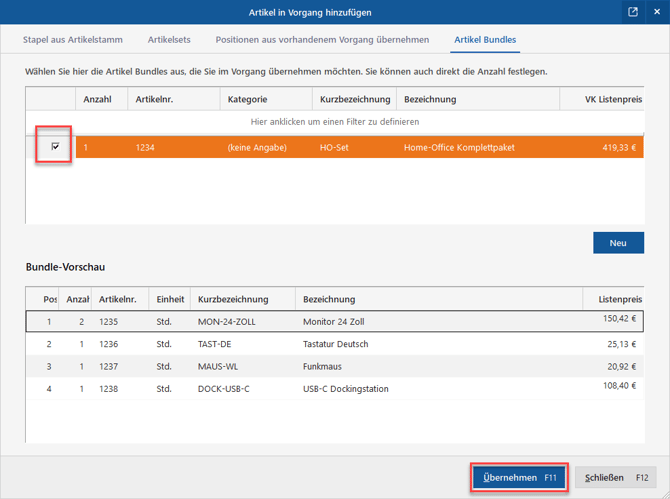This screenshot has width=670, height=499.
Task: Create a new bundle with Neu button
Action: [618, 243]
